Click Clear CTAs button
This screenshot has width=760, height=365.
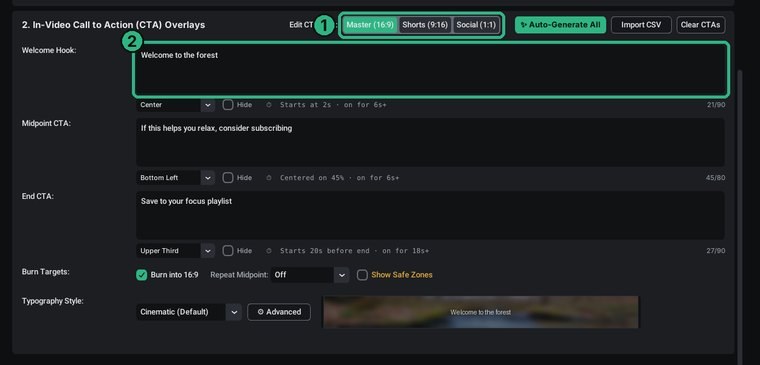700,25
